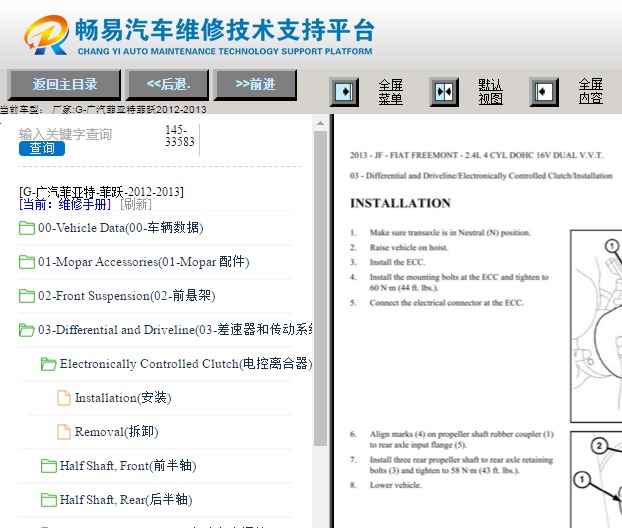Image resolution: width=622 pixels, height=528 pixels.
Task: Open 01-Mopar Accessories tree item text
Action: (x=144, y=262)
